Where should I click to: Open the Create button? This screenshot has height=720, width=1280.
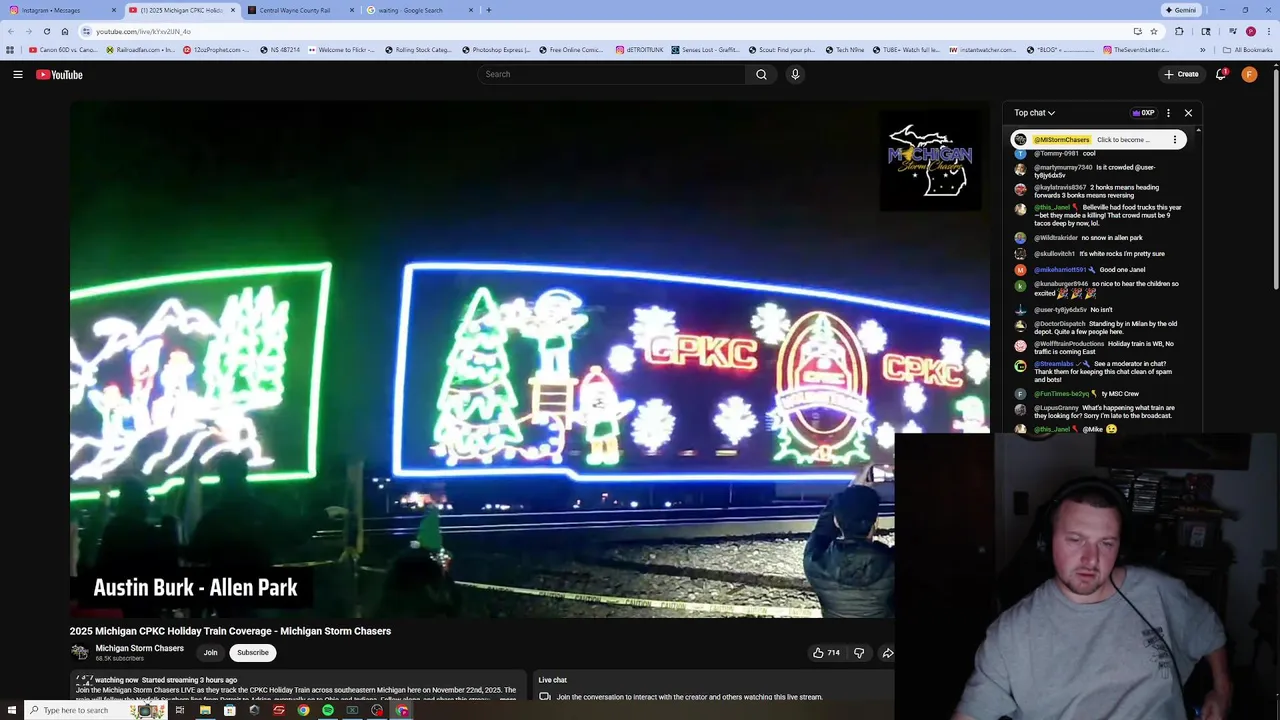pyautogui.click(x=1181, y=74)
